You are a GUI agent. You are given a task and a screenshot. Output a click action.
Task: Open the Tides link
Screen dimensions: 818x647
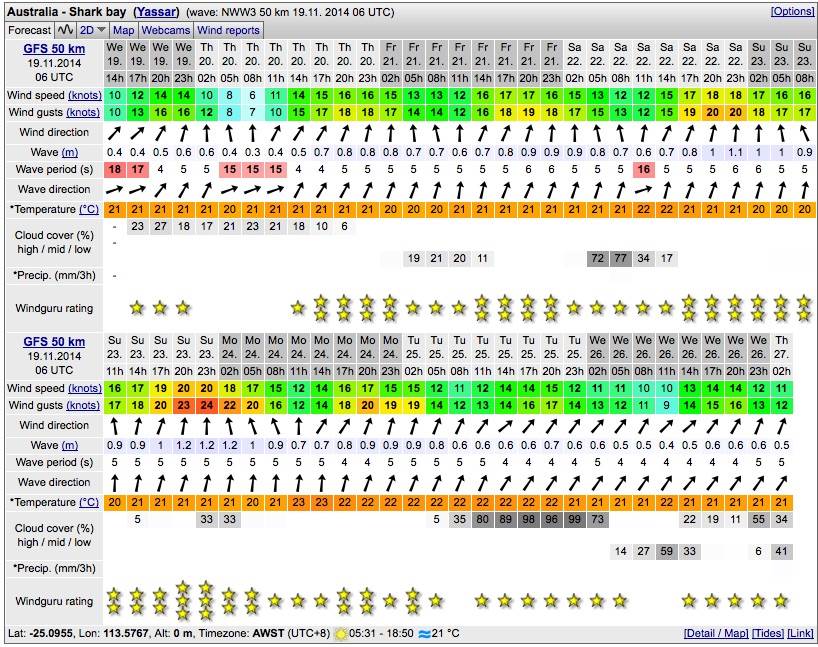coord(770,634)
